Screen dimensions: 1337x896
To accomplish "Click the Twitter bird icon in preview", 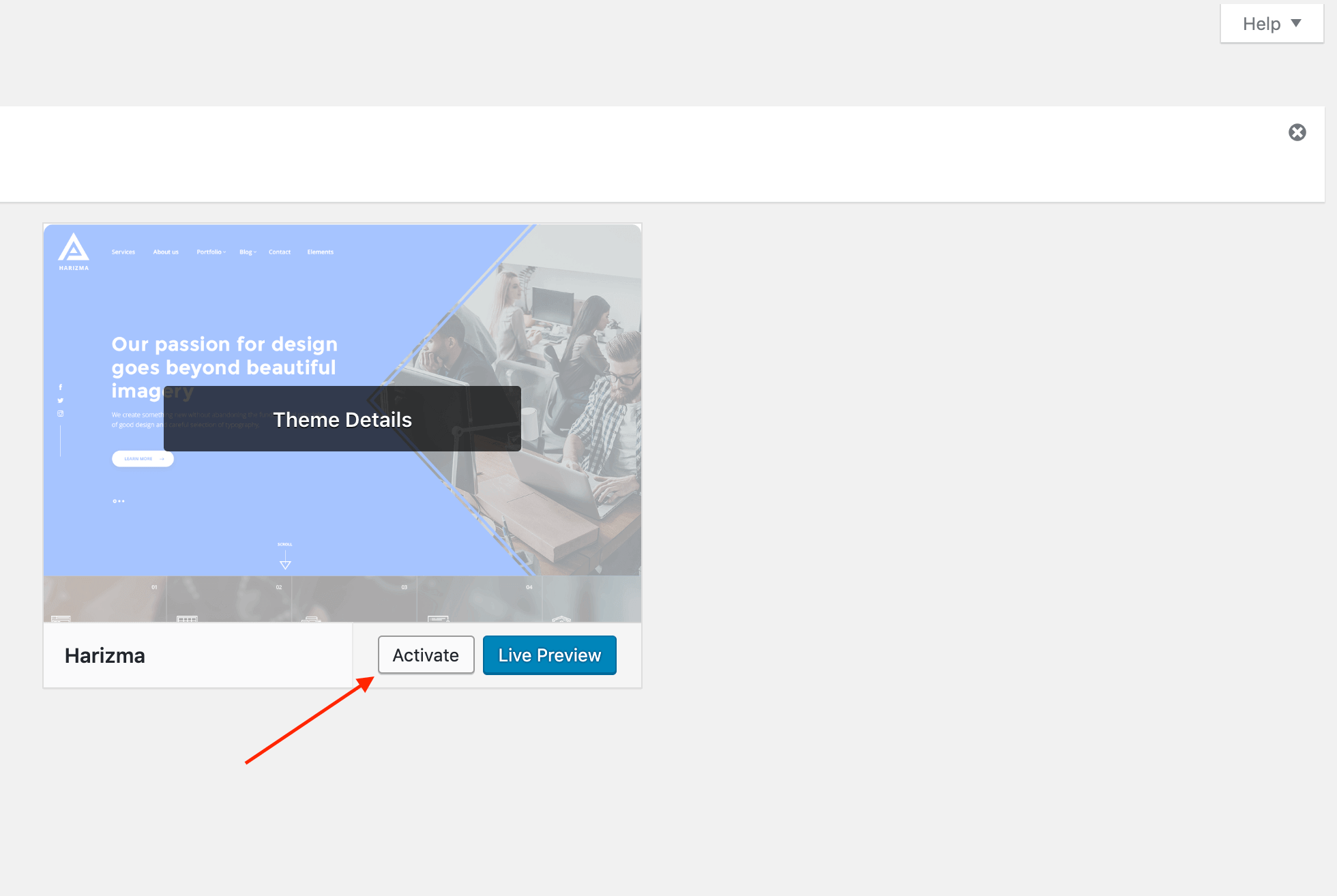I will (60, 400).
